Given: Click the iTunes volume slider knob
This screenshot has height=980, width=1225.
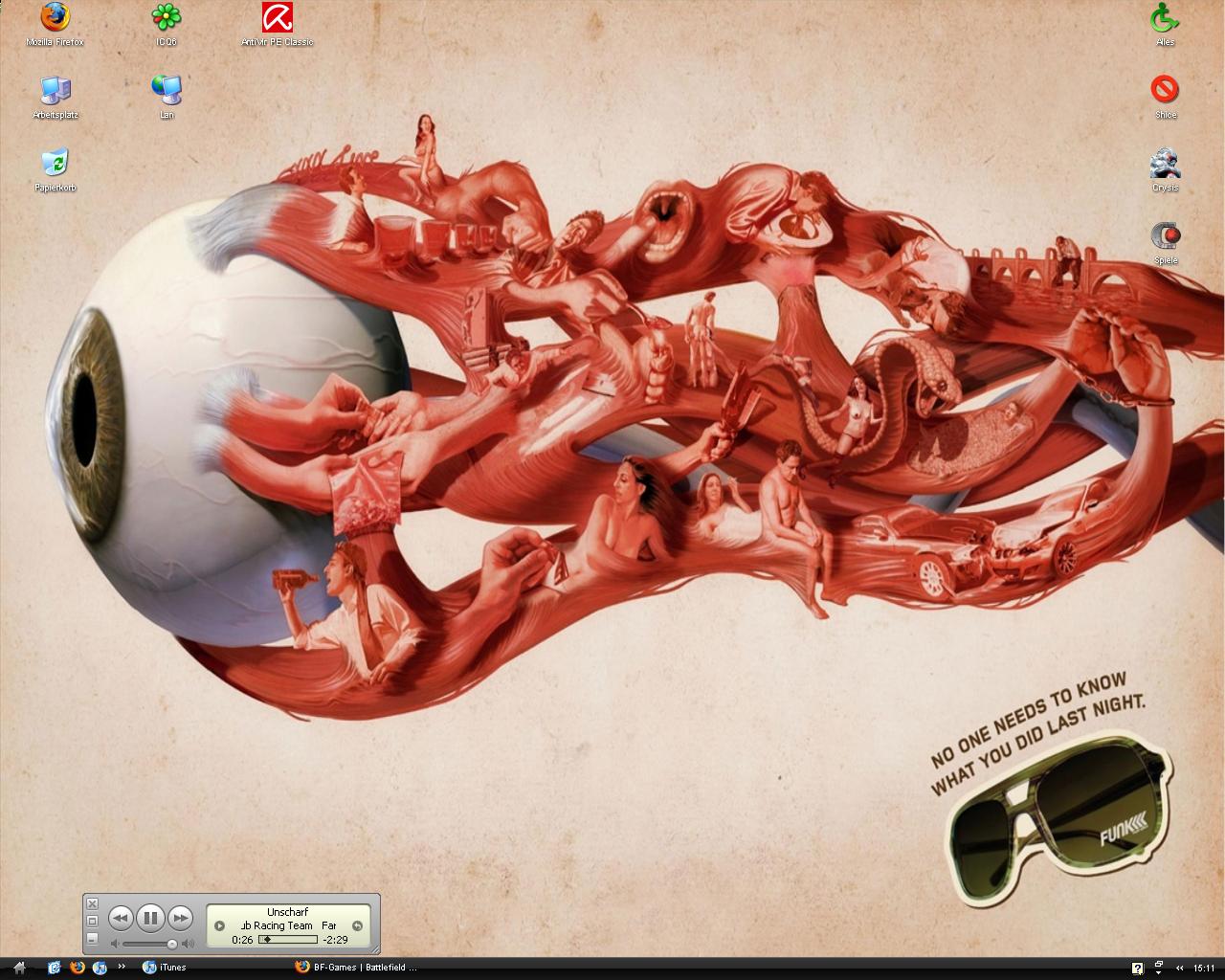Looking at the screenshot, I should point(172,944).
